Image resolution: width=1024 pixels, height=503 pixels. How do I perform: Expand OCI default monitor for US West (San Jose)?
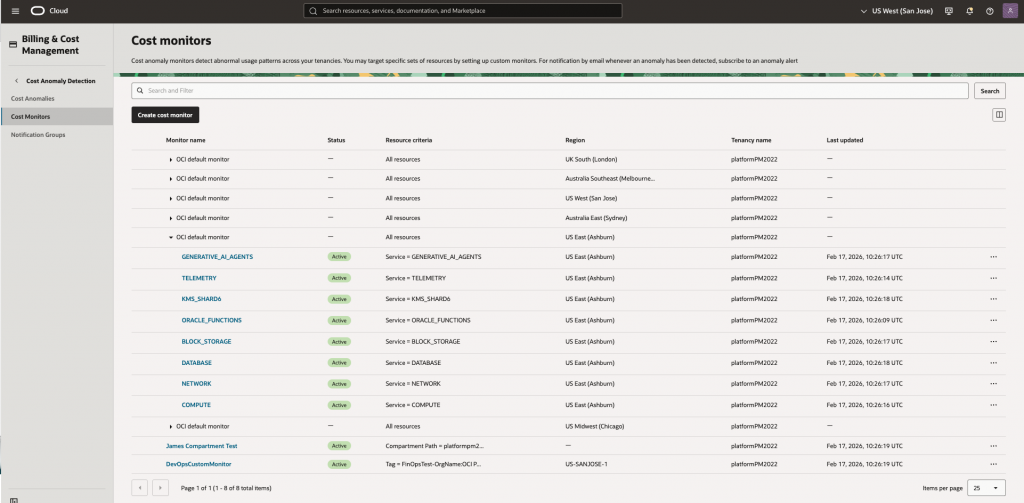point(171,199)
